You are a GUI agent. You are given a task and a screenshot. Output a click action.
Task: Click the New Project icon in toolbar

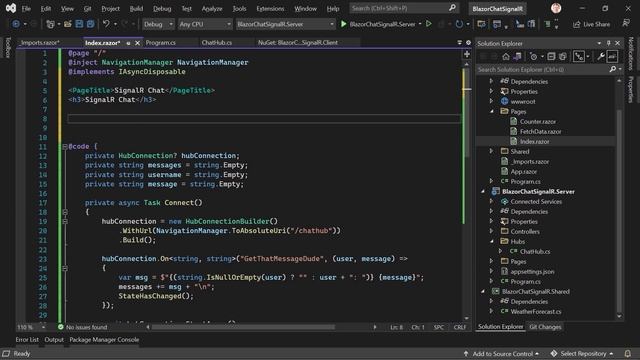50,24
